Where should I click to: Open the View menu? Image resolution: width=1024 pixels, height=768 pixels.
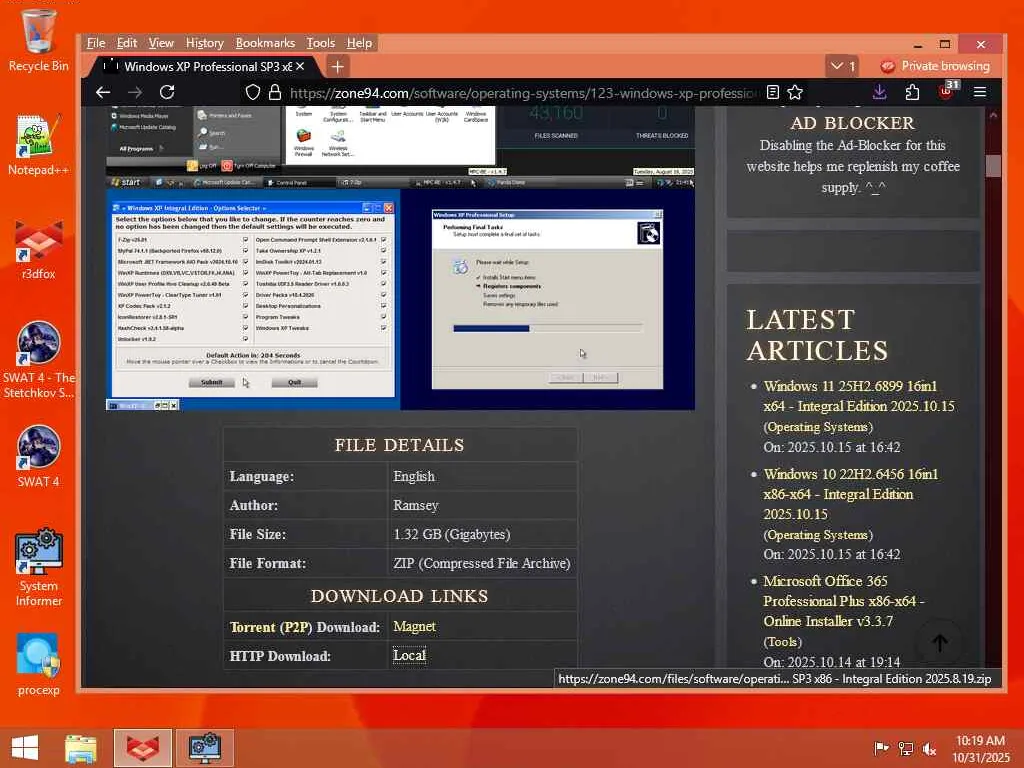[161, 43]
